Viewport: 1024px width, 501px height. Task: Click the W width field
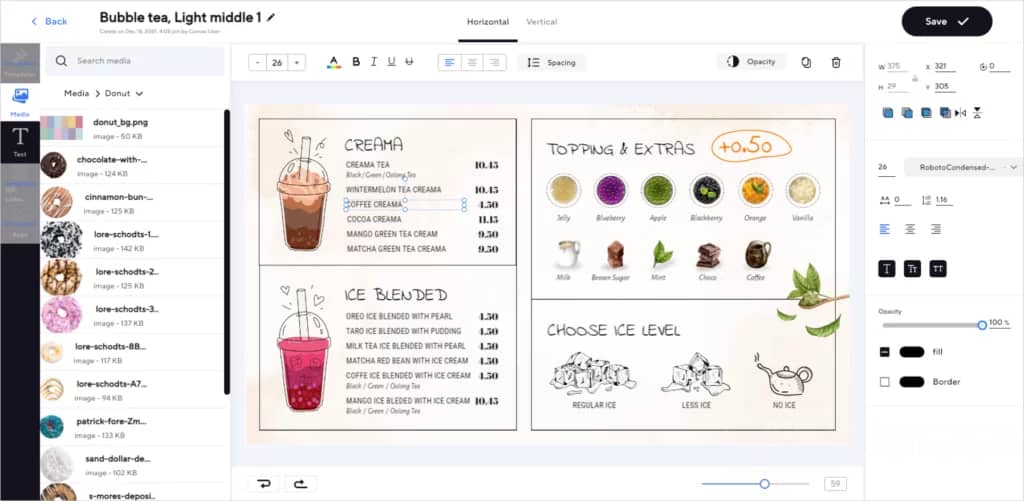tap(897, 67)
